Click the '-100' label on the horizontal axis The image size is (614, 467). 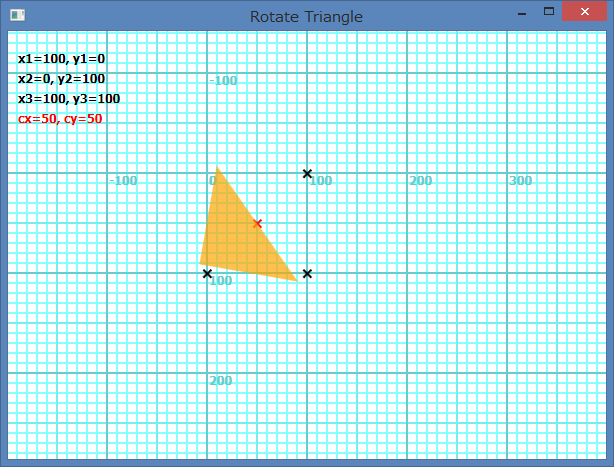(x=123, y=180)
